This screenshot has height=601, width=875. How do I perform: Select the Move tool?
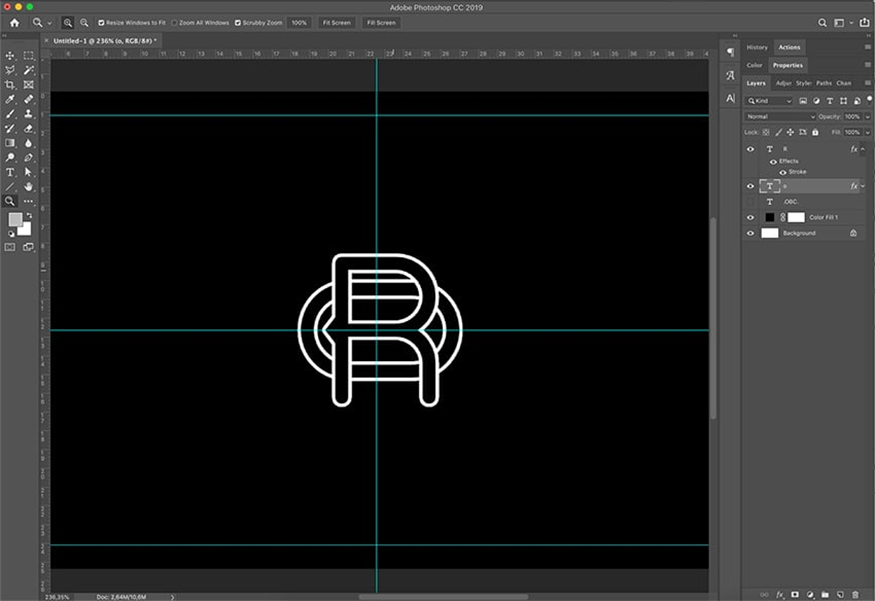[10, 55]
